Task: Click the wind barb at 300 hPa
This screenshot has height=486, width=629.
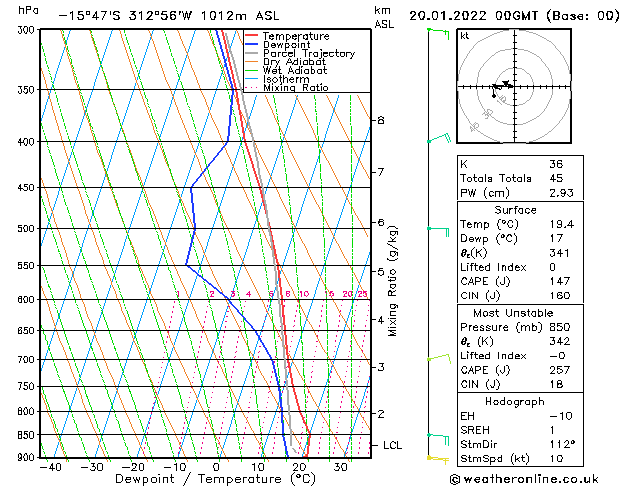Action: coord(438,33)
